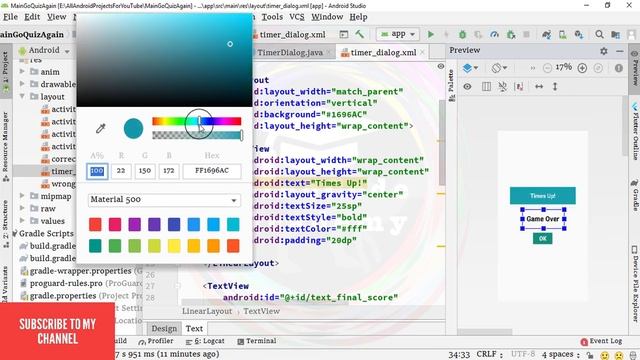The image size is (640, 360).
Task: Expand the anim folder
Action: click(x=22, y=71)
